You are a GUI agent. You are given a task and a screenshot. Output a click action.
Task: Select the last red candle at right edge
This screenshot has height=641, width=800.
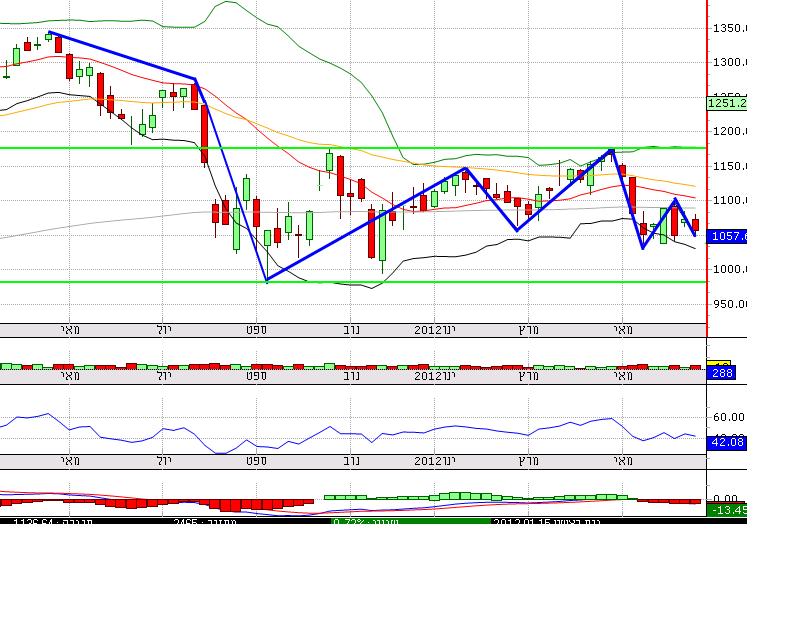[x=696, y=227]
